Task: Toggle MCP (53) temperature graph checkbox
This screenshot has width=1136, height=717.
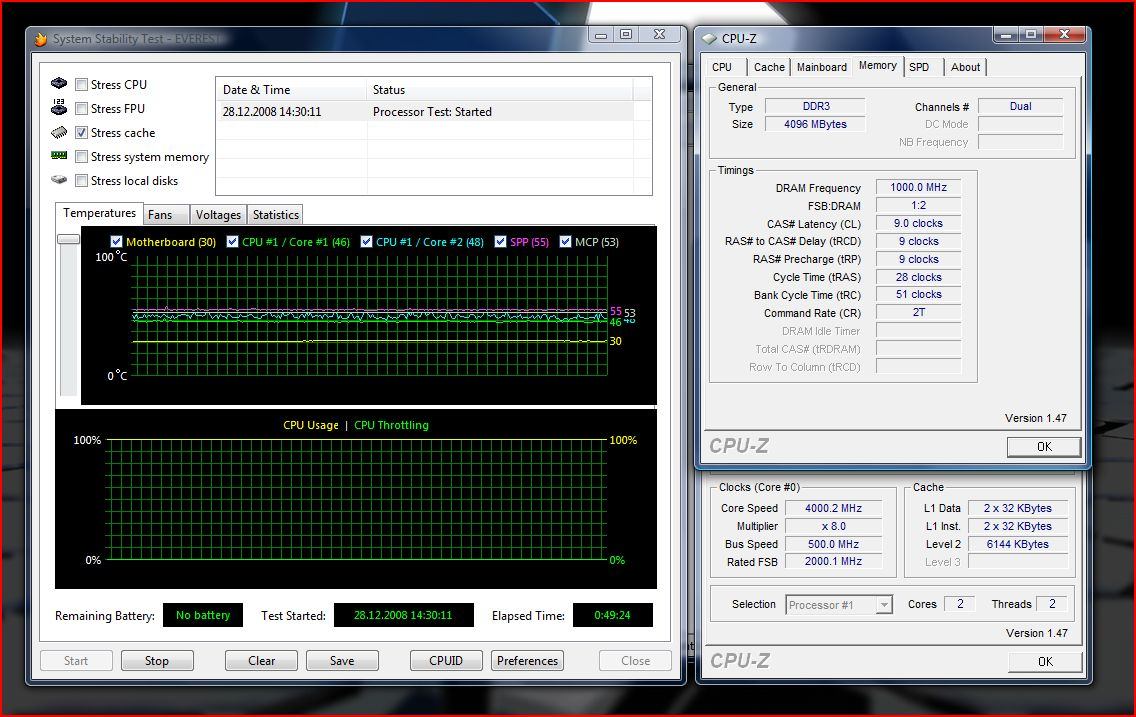Action: click(x=566, y=242)
